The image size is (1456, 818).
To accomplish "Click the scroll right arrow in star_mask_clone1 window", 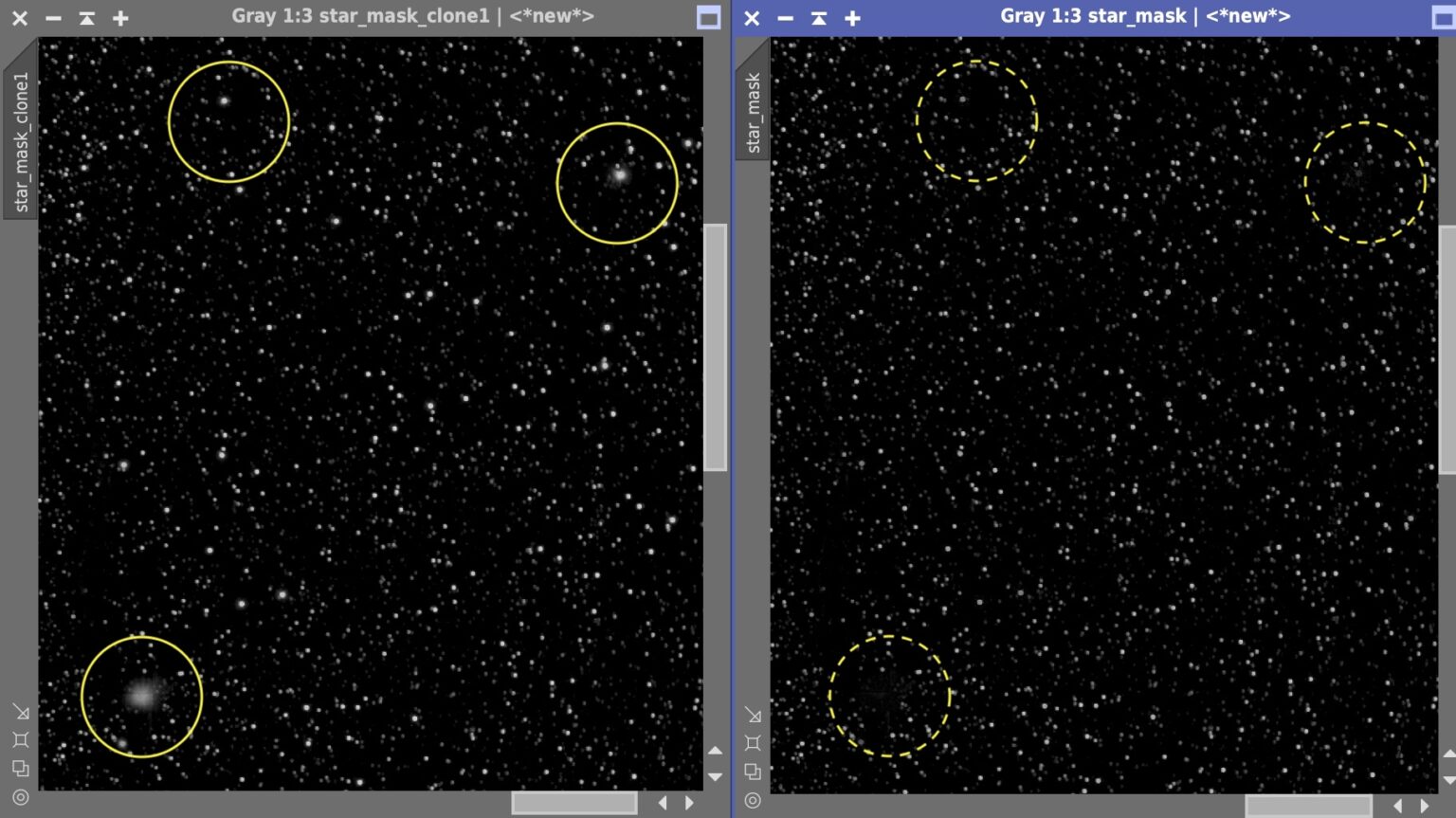I will [689, 803].
